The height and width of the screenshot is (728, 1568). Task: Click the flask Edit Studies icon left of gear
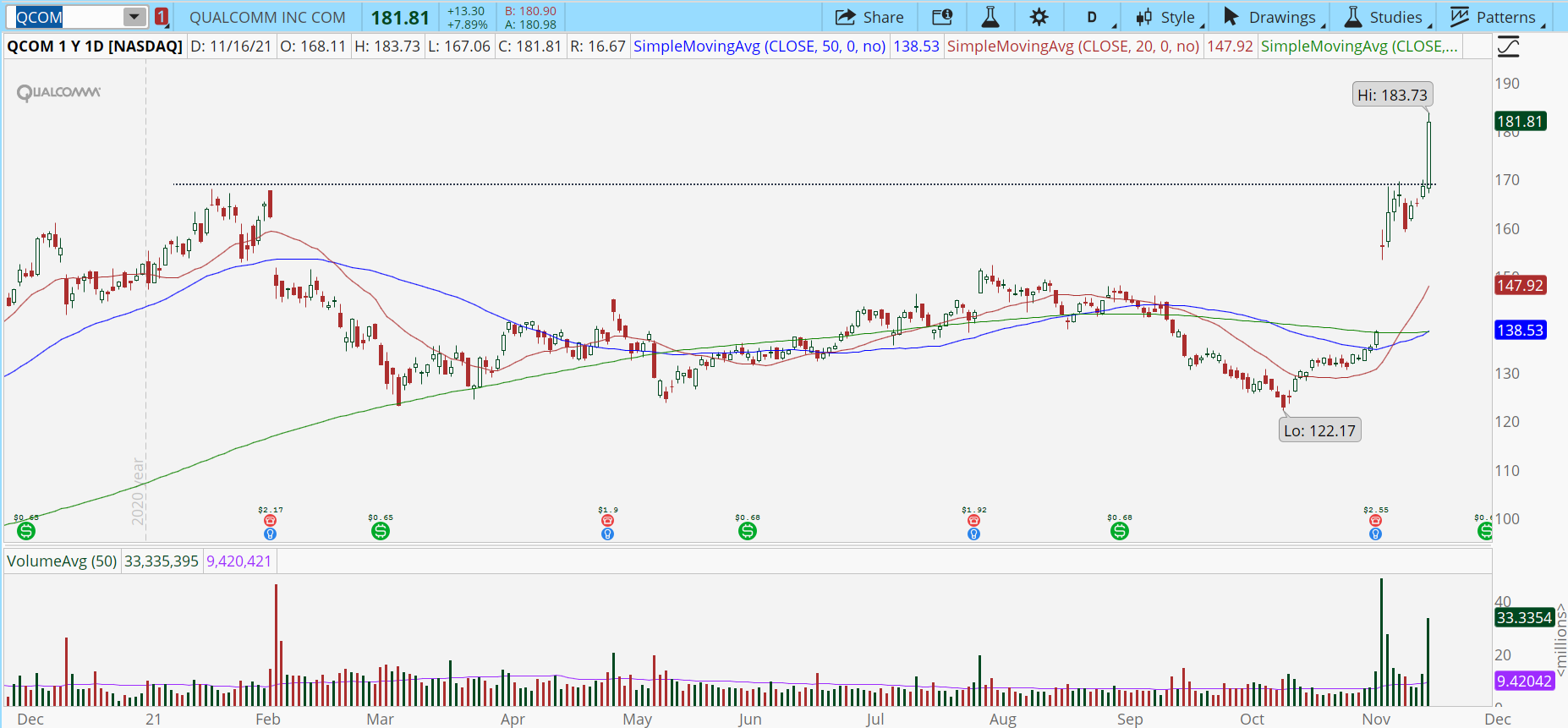click(990, 18)
